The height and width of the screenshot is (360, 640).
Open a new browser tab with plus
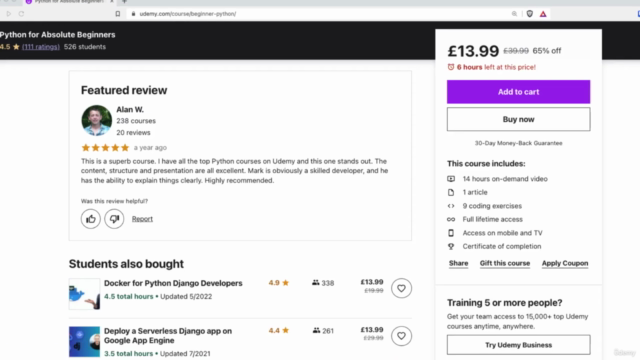(x=124, y=2)
